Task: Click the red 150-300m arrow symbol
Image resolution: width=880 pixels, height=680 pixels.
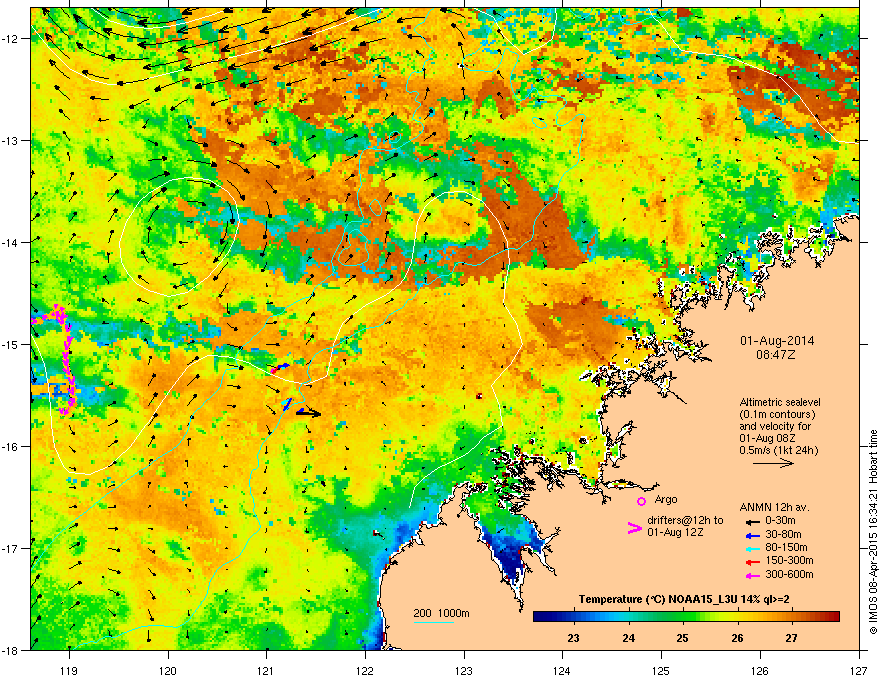Action: pyautogui.click(x=751, y=562)
